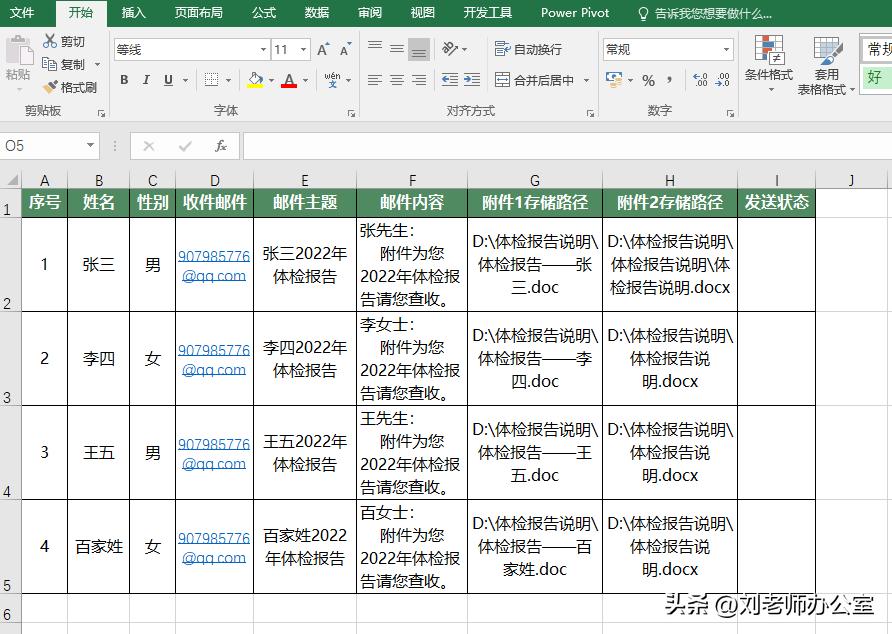The height and width of the screenshot is (634, 892).
Task: Toggle bold formatting
Action: click(124, 80)
